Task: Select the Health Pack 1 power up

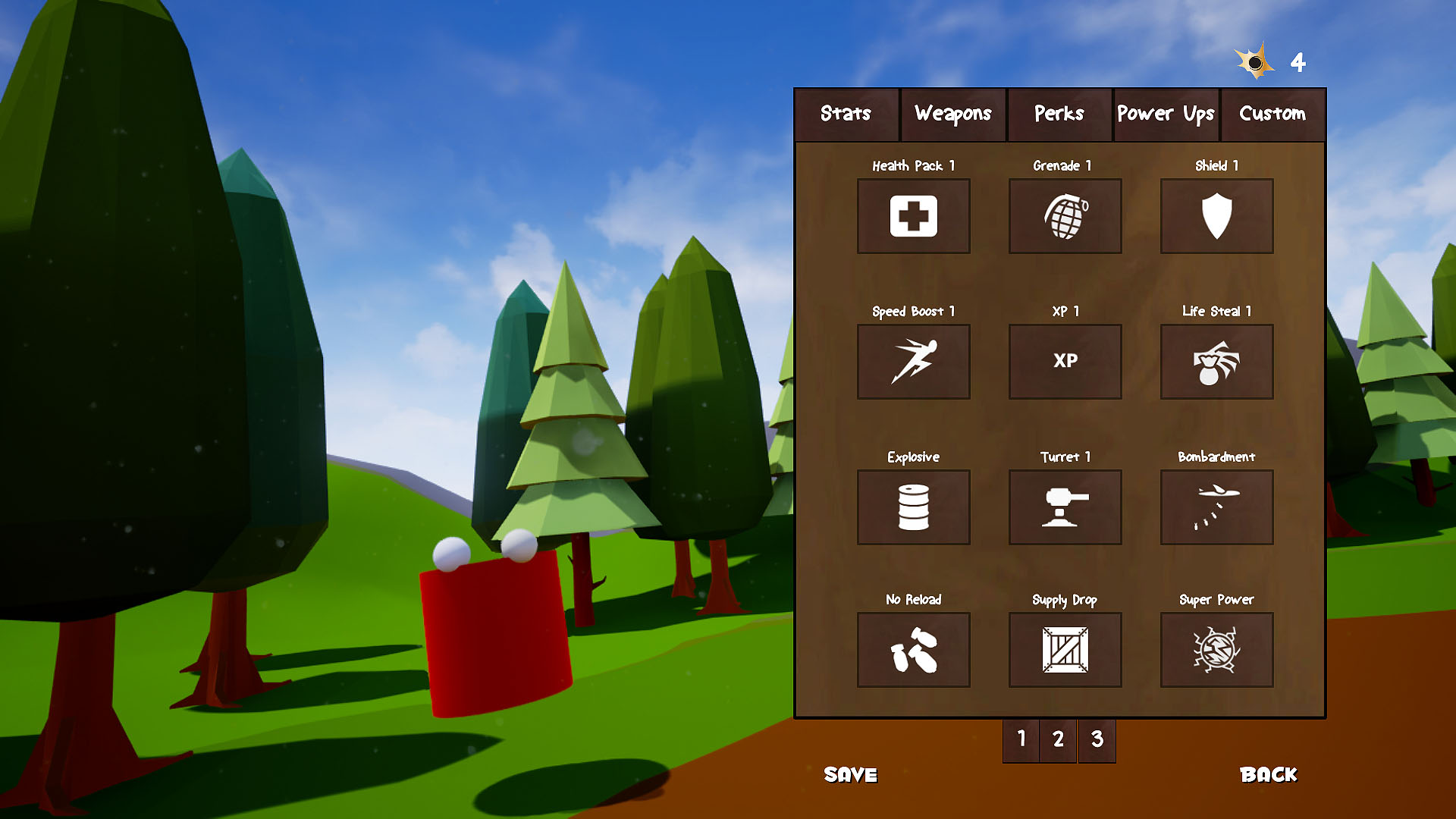Action: click(x=913, y=216)
